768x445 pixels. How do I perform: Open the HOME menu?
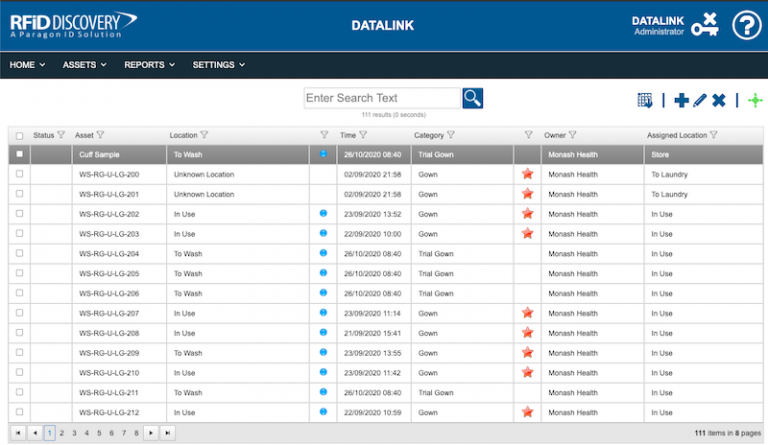[27, 65]
